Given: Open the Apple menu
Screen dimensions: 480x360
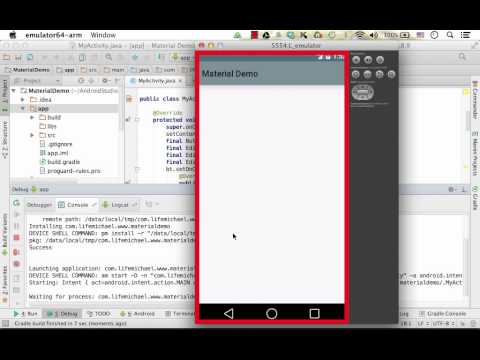Looking at the screenshot, I should pyautogui.click(x=13, y=35).
